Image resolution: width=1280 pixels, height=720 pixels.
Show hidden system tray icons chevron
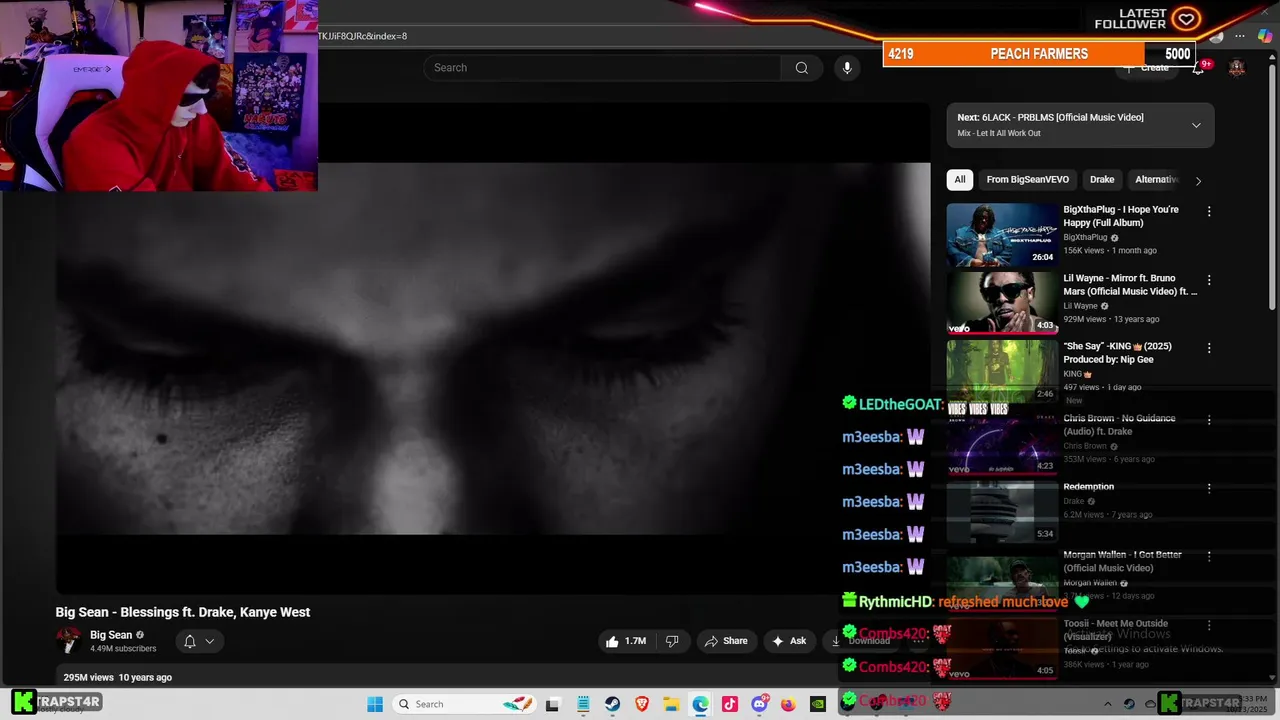(1107, 704)
